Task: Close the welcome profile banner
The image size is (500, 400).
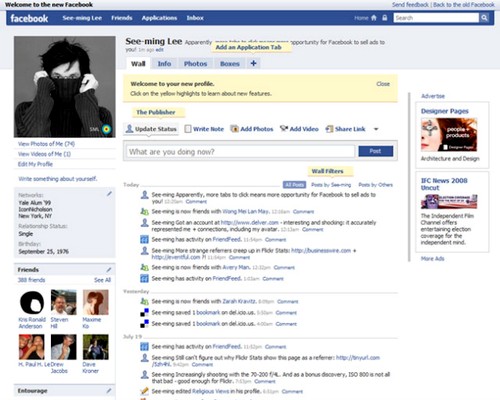Action: tap(383, 84)
